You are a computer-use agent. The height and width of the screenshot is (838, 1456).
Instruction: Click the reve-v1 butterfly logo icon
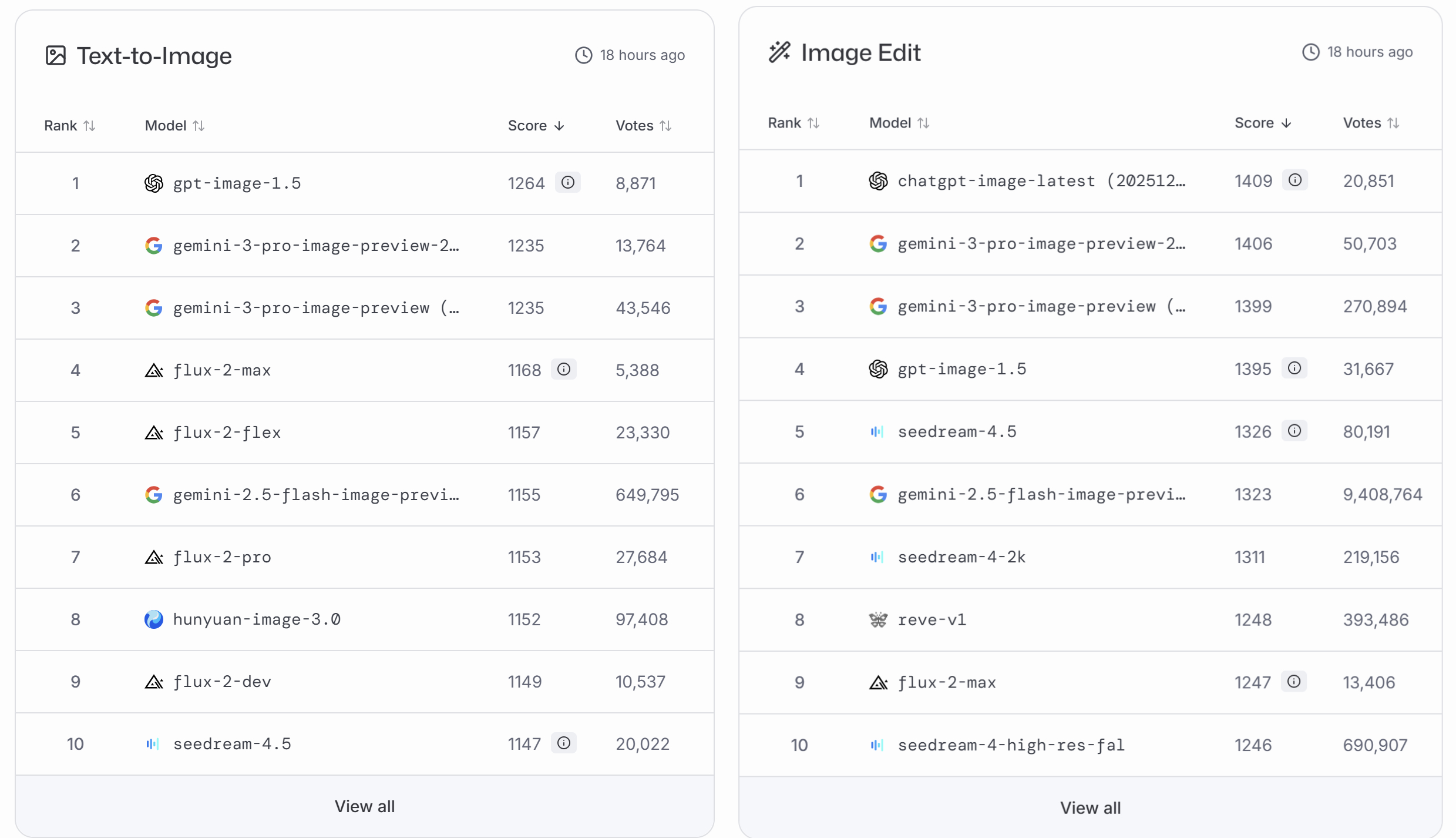(877, 619)
